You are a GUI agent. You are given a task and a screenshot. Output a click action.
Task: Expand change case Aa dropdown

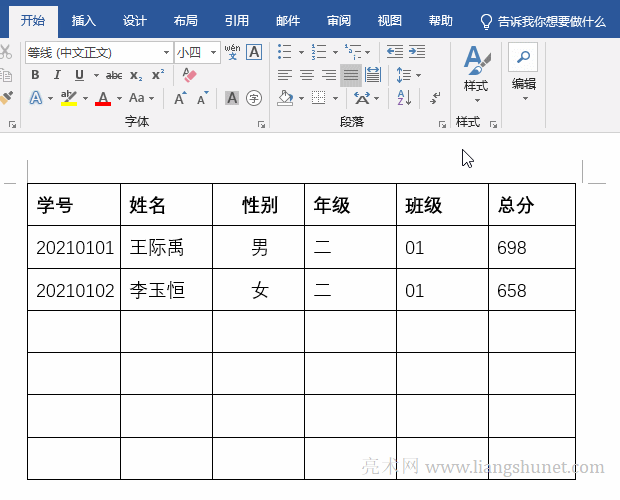click(x=141, y=98)
